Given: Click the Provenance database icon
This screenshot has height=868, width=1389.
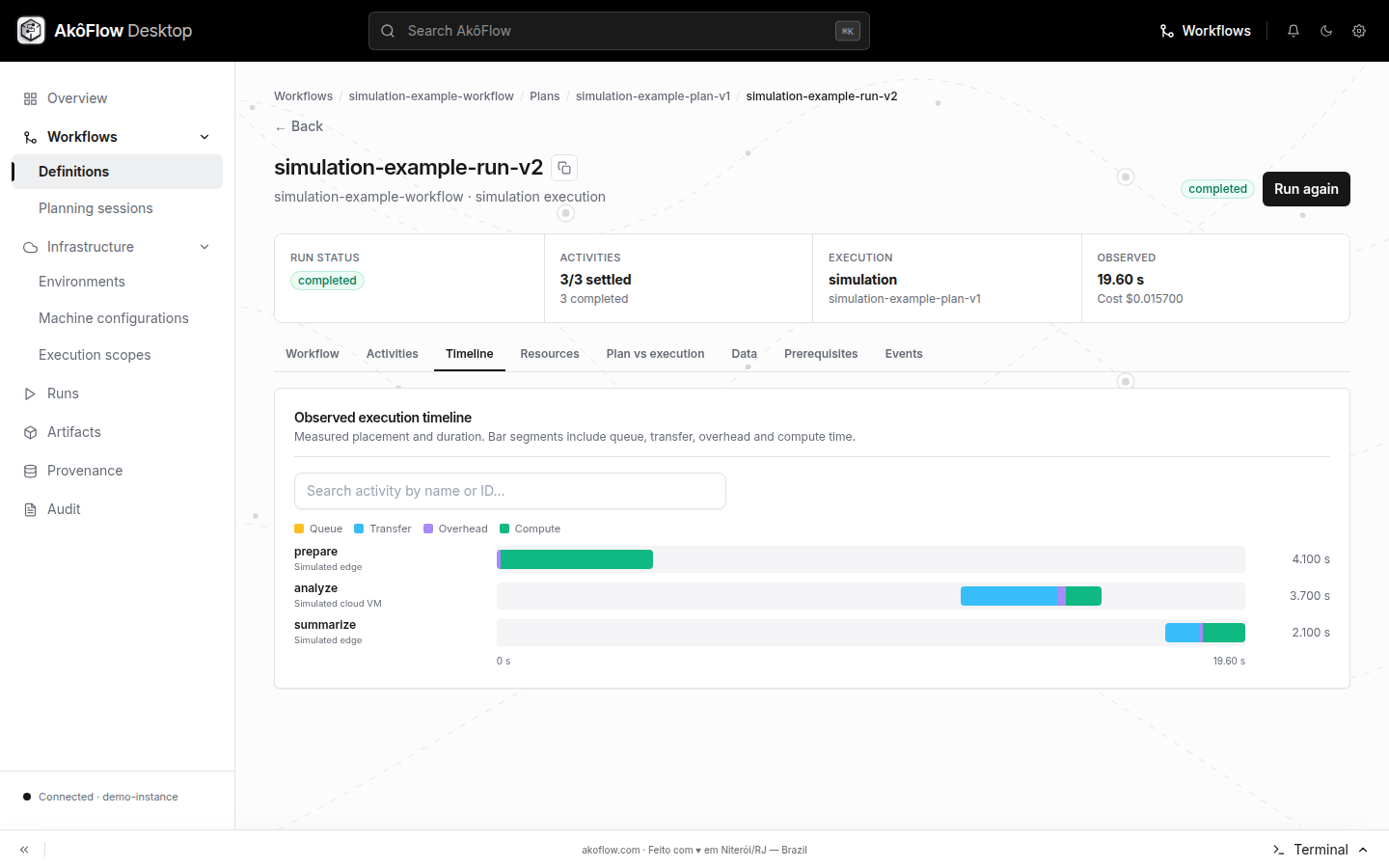Looking at the screenshot, I should [x=30, y=471].
